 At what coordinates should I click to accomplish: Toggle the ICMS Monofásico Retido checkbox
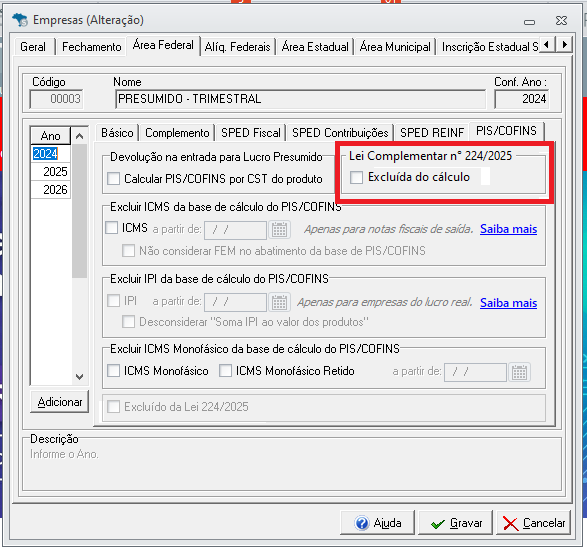tap(225, 371)
